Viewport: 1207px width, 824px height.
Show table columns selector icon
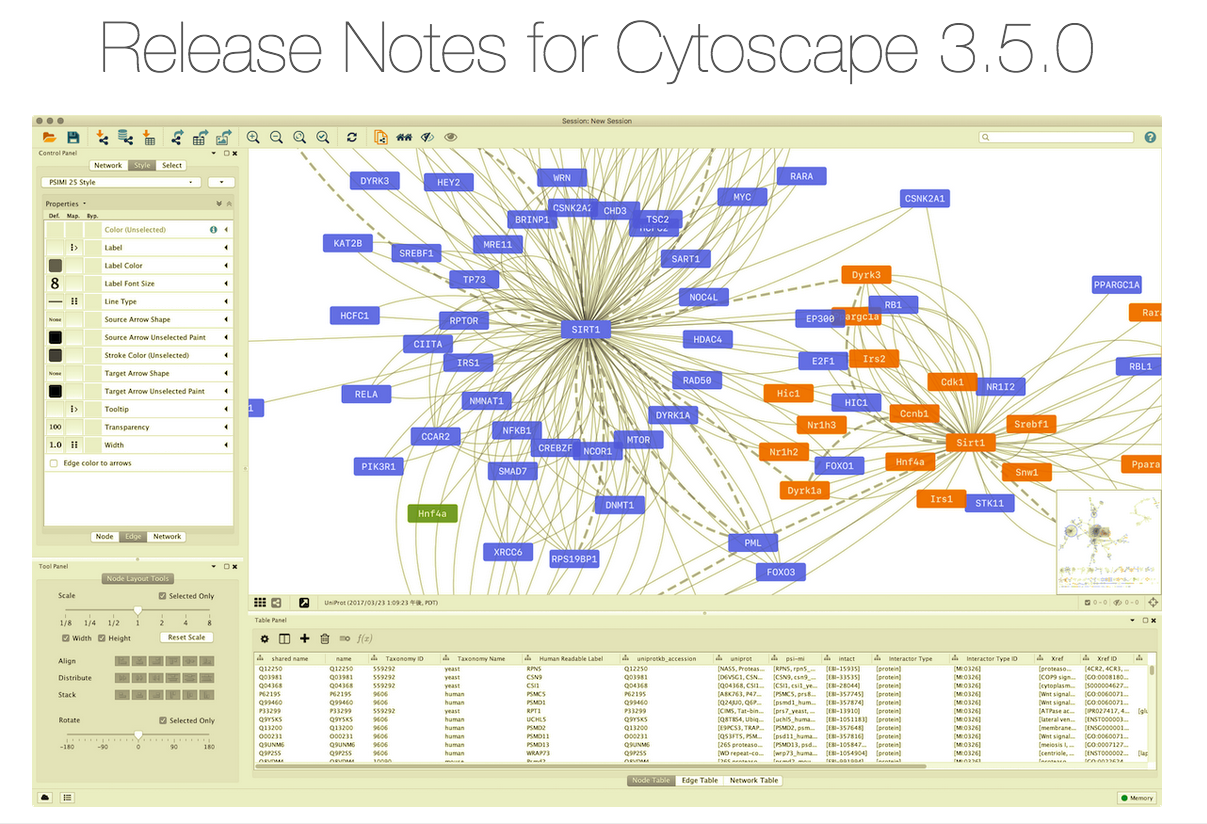(x=284, y=638)
